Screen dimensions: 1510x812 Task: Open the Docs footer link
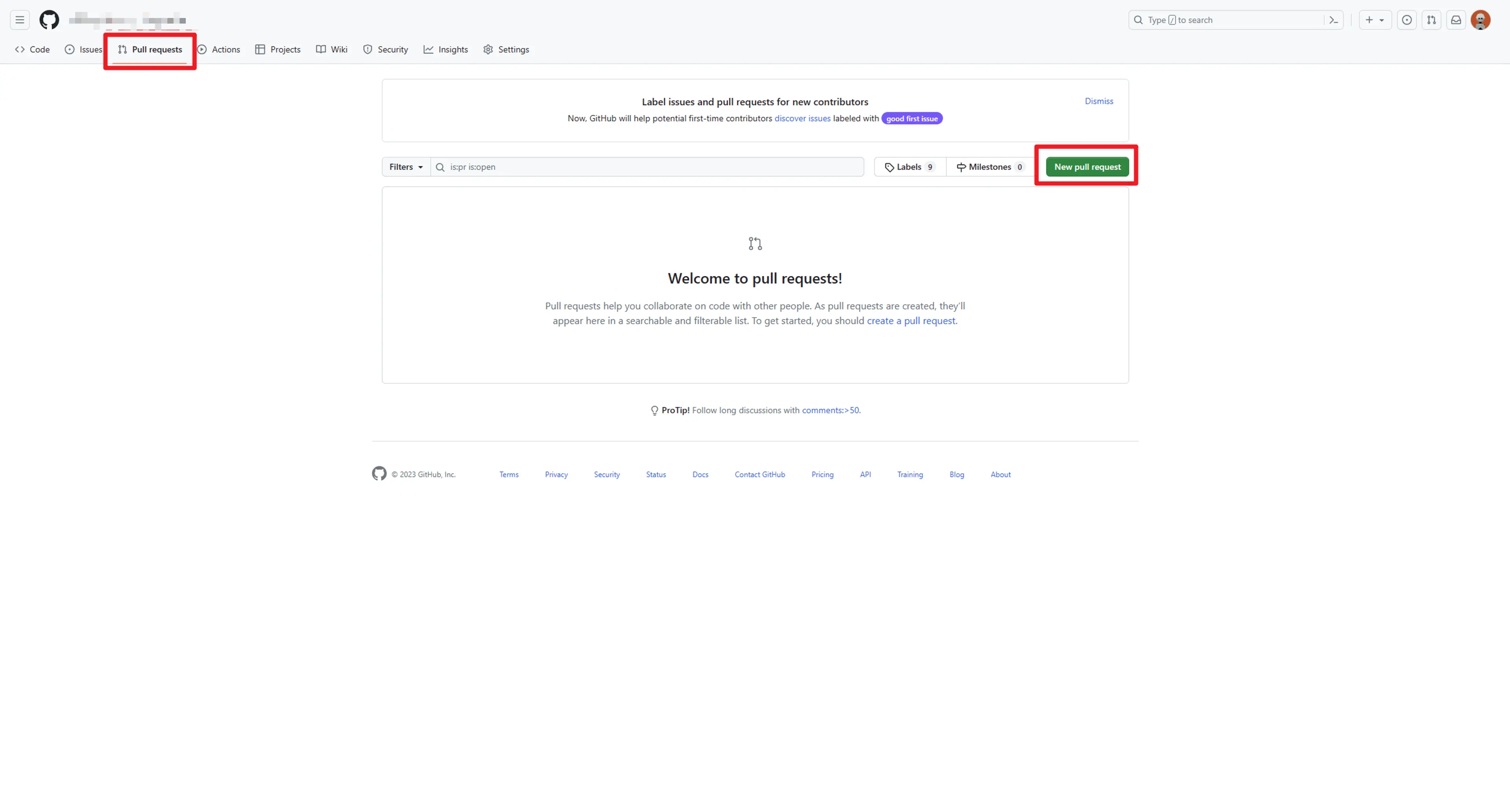click(700, 474)
